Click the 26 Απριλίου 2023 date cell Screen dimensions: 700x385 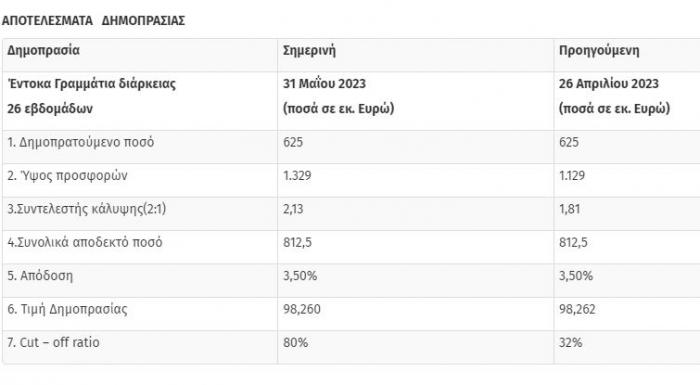609,84
